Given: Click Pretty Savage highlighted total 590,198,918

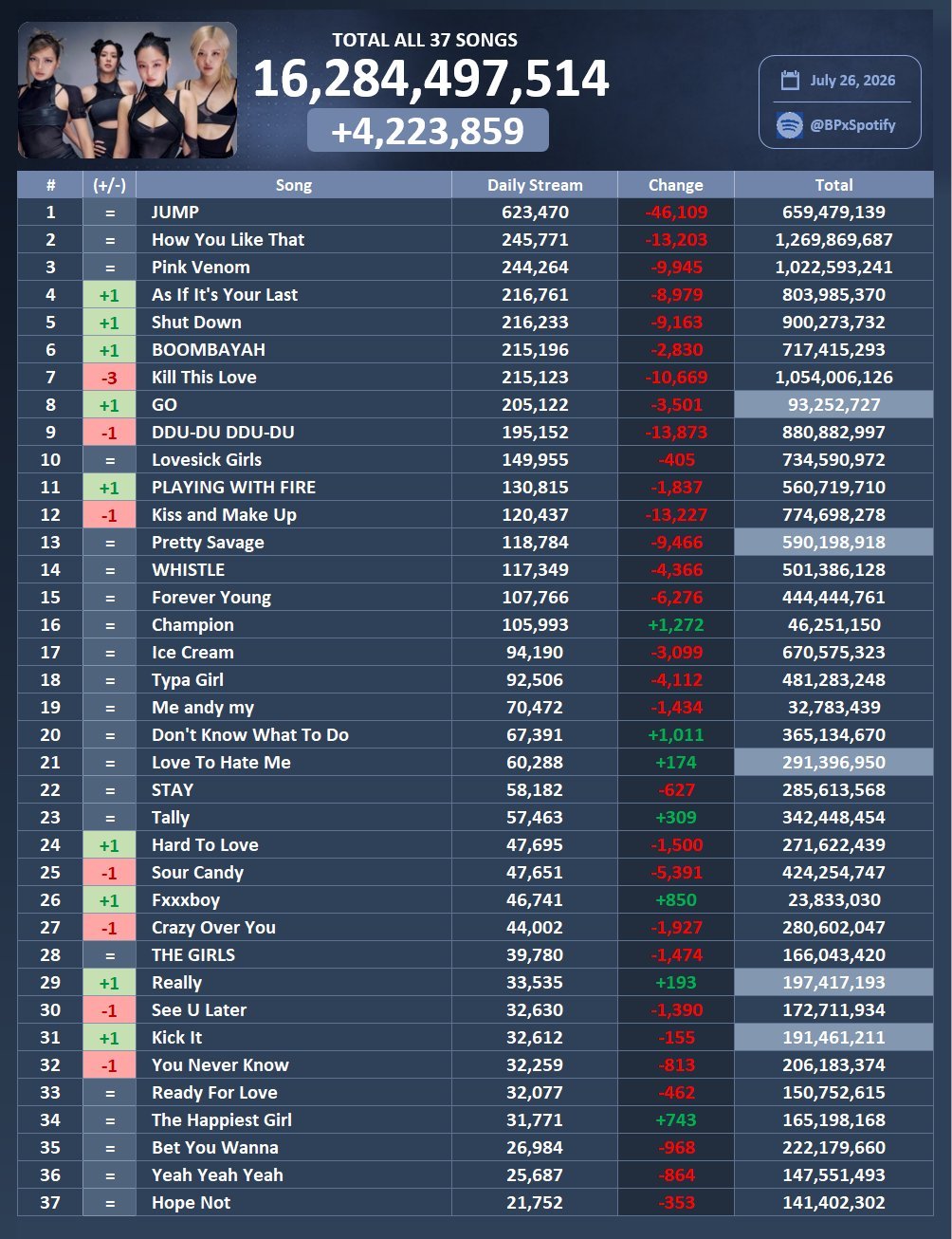Looking at the screenshot, I should 834,543.
